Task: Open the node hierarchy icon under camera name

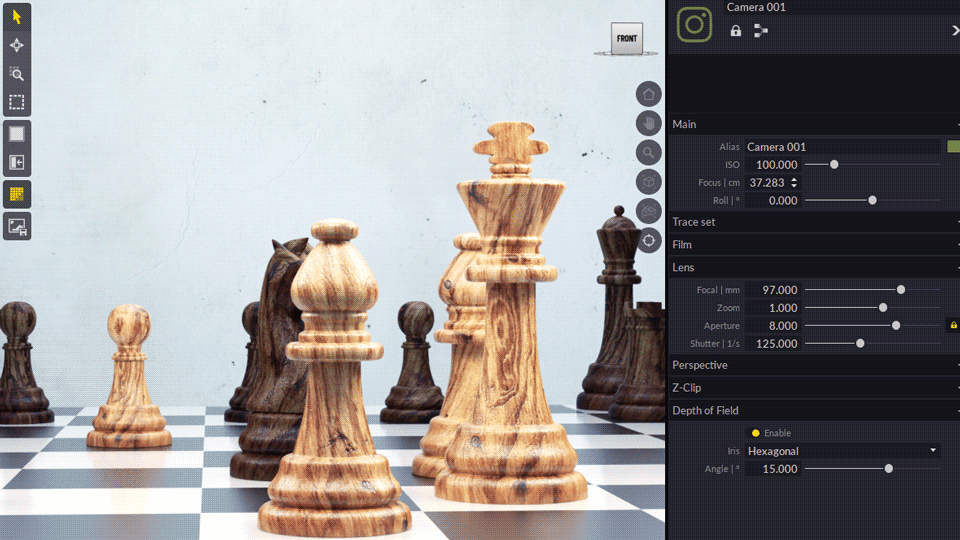Action: pyautogui.click(x=761, y=31)
